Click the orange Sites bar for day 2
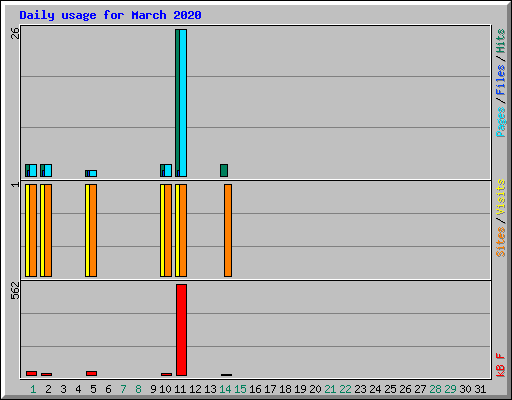Image resolution: width=512 pixels, height=400 pixels. pos(48,230)
